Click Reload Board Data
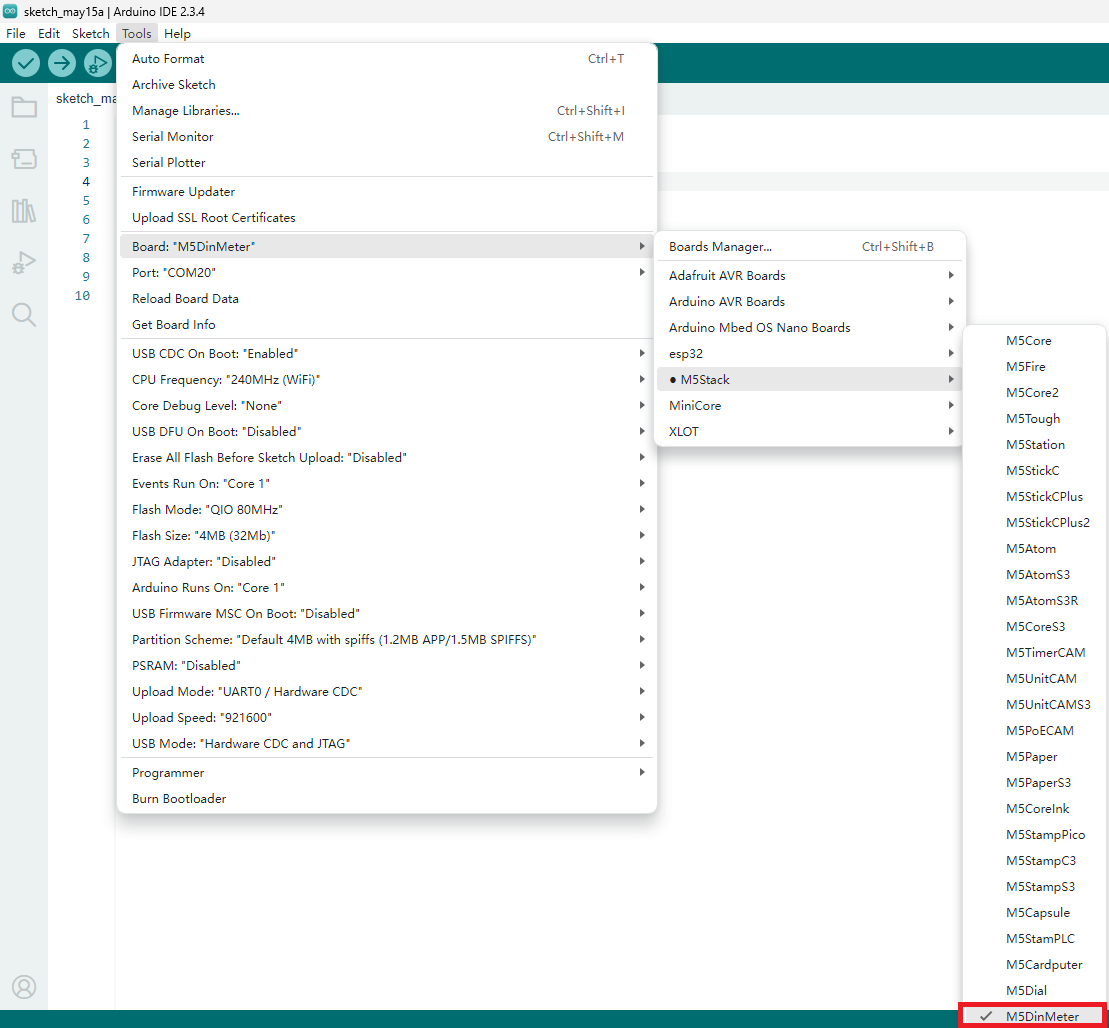The image size is (1109, 1028). 387,299
